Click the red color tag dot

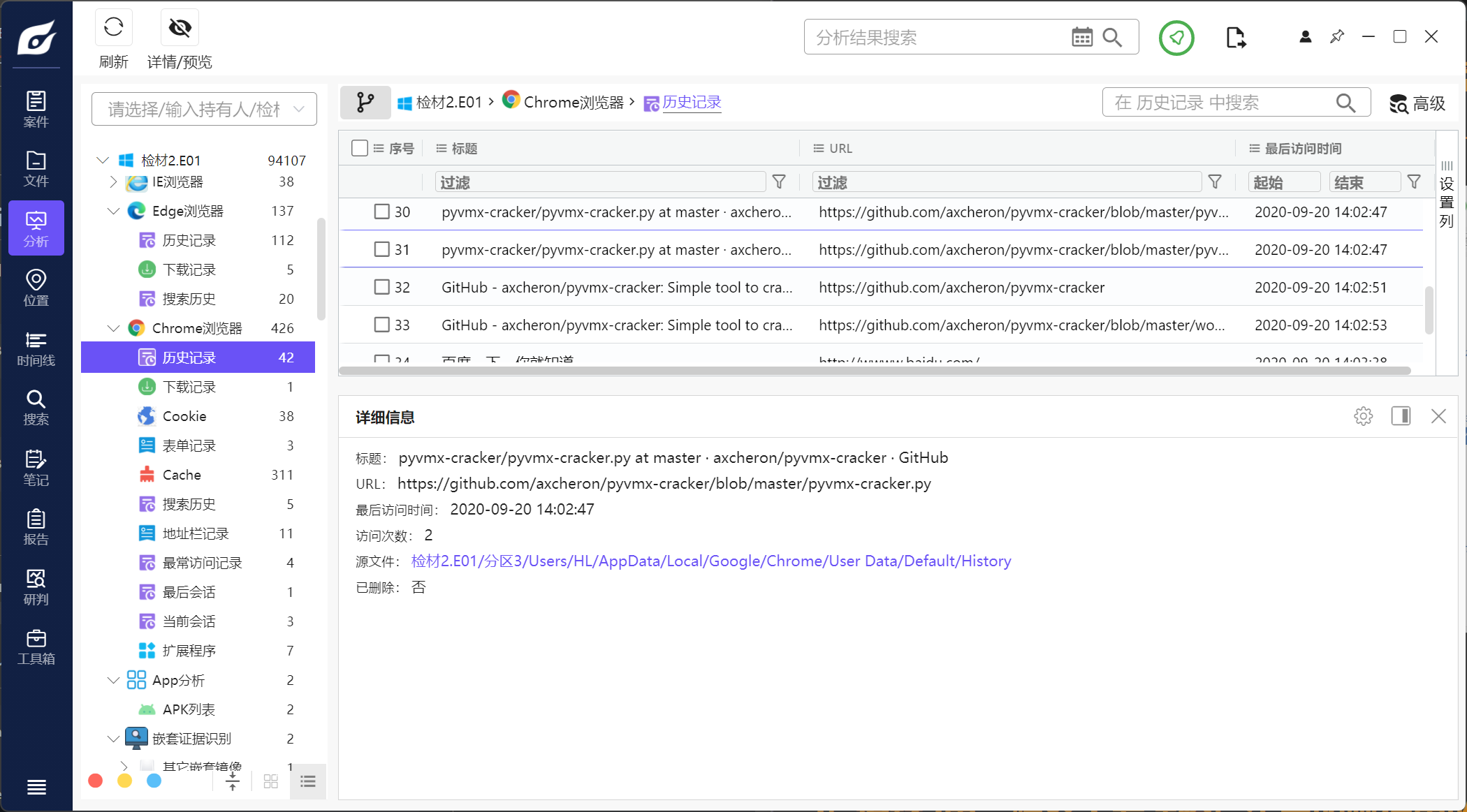click(96, 781)
